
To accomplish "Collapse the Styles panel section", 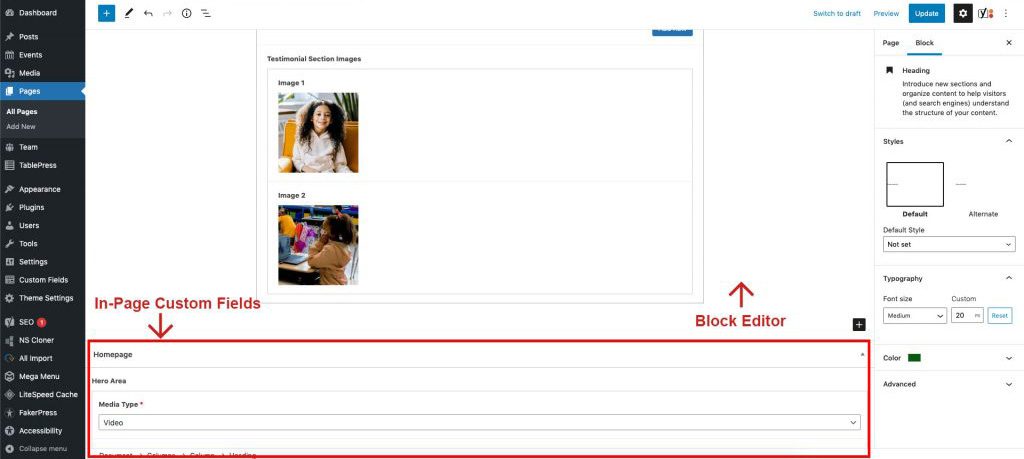I will pos(1008,141).
